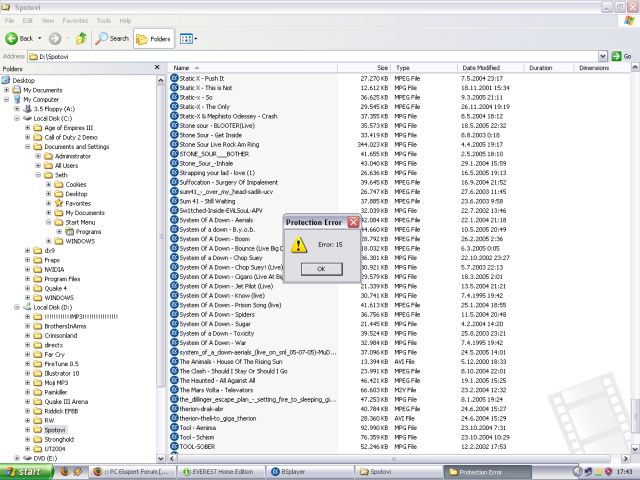Select the Far Cry folder in tree
640x480 pixels.
pyautogui.click(x=56, y=354)
